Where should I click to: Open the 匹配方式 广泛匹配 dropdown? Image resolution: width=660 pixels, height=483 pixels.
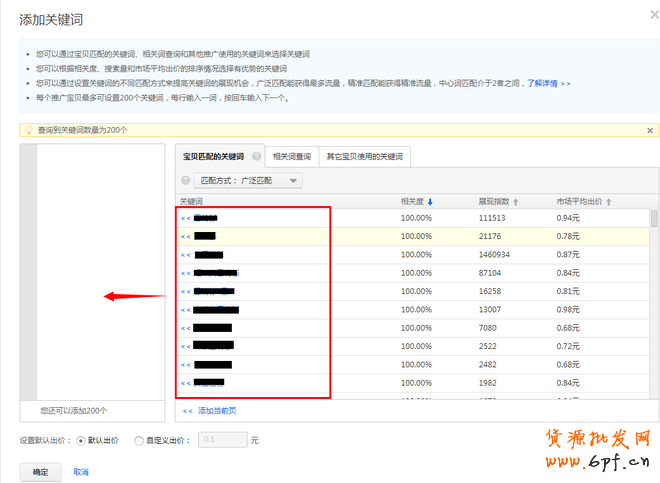click(x=248, y=181)
